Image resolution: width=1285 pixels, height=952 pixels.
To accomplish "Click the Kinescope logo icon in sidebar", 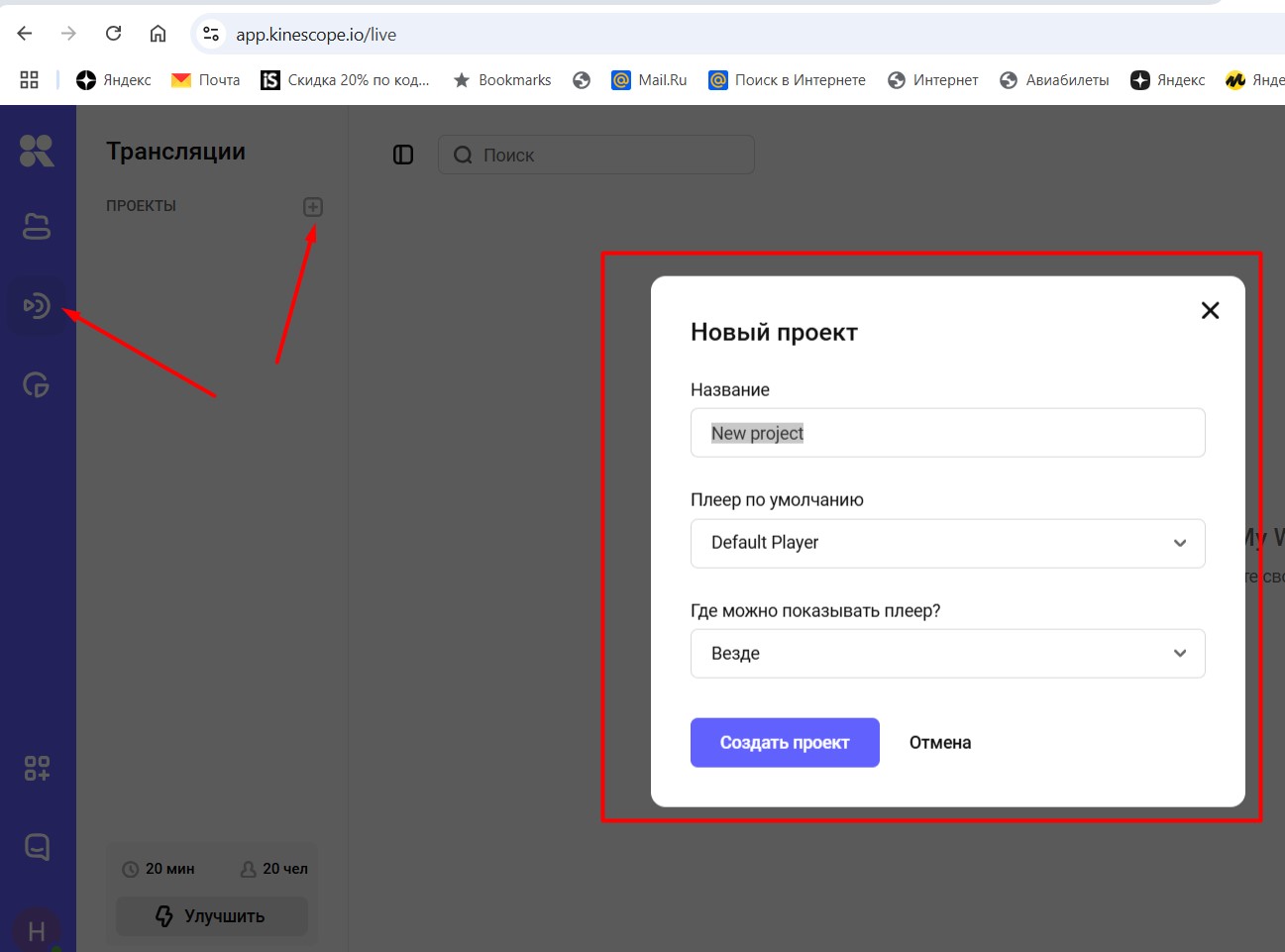I will click(37, 151).
